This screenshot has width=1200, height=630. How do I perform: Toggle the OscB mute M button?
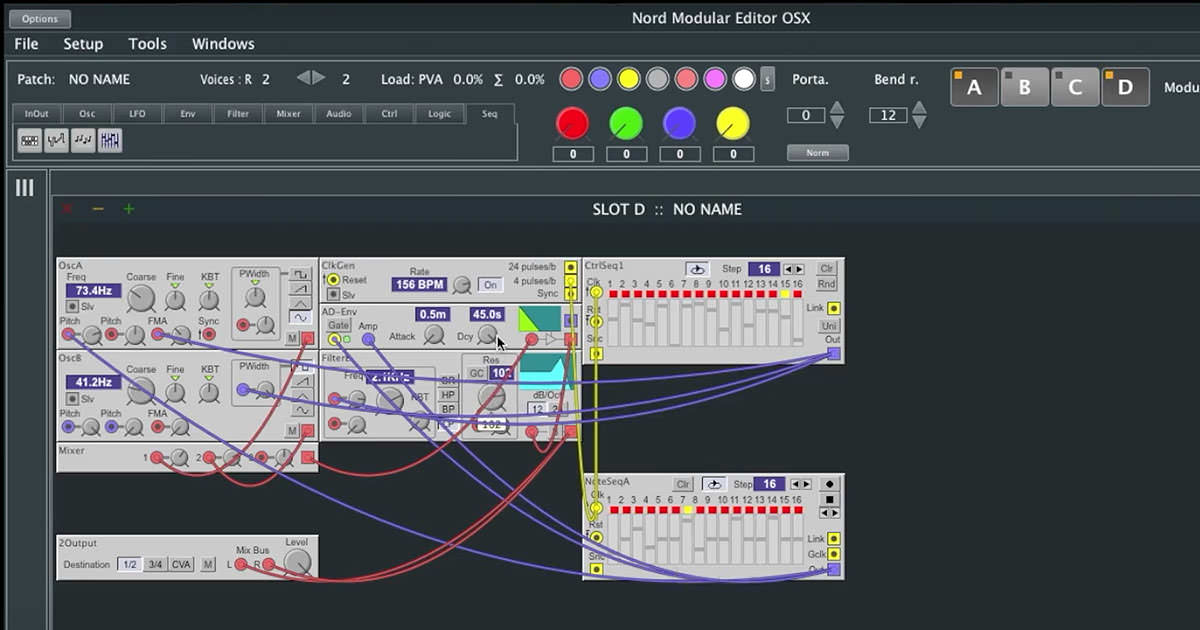[x=292, y=430]
